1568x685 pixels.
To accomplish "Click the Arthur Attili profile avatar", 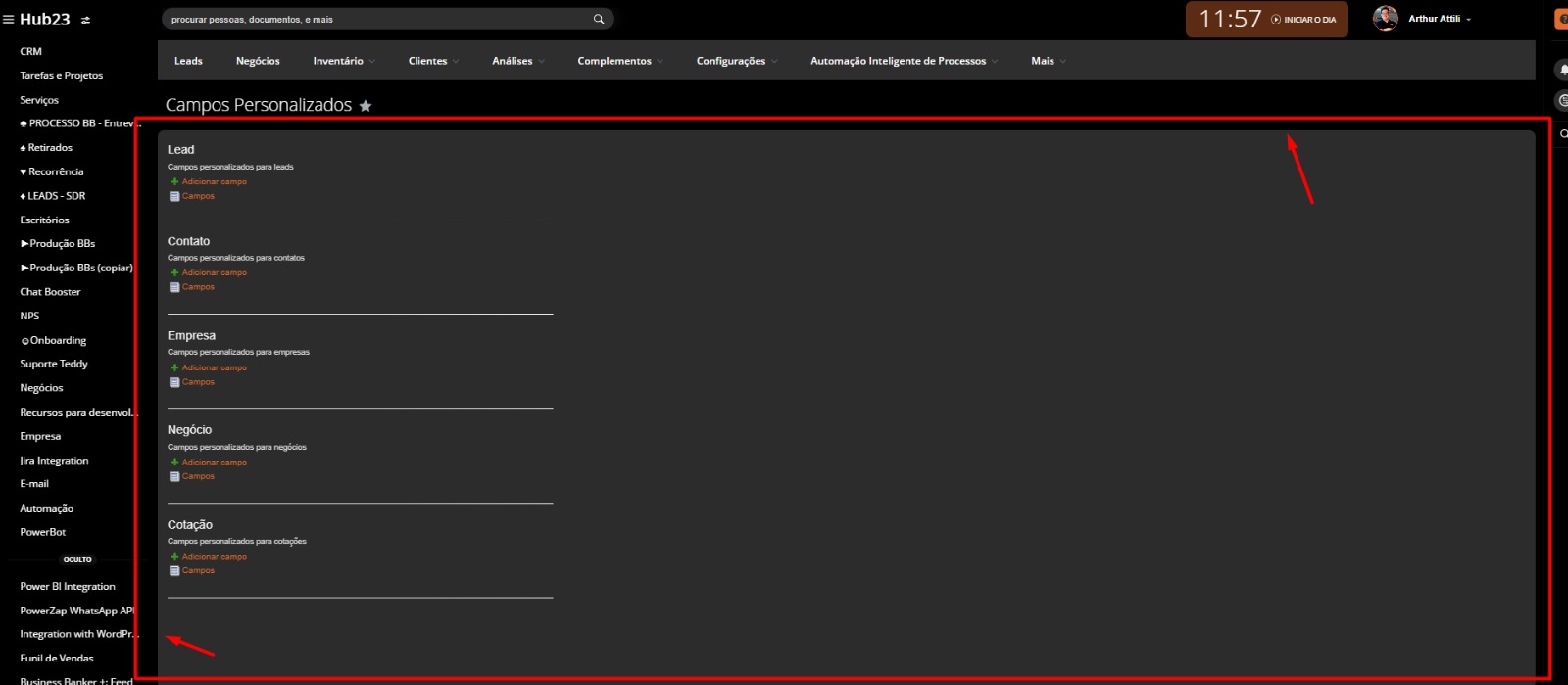I will click(x=1385, y=19).
